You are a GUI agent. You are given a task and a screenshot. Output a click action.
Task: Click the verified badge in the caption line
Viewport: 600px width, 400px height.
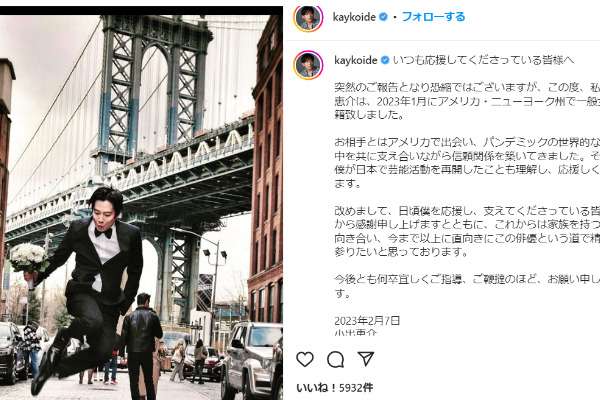tap(385, 60)
